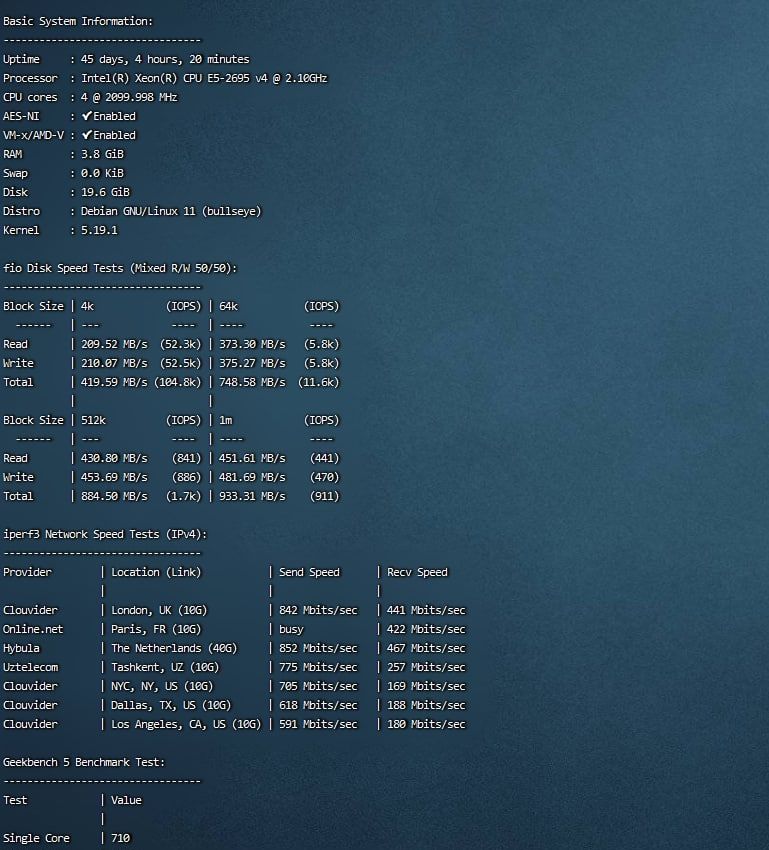Select Hybula send speed '852 Mbits/sec'
Image resolution: width=769 pixels, height=850 pixels.
tap(318, 648)
